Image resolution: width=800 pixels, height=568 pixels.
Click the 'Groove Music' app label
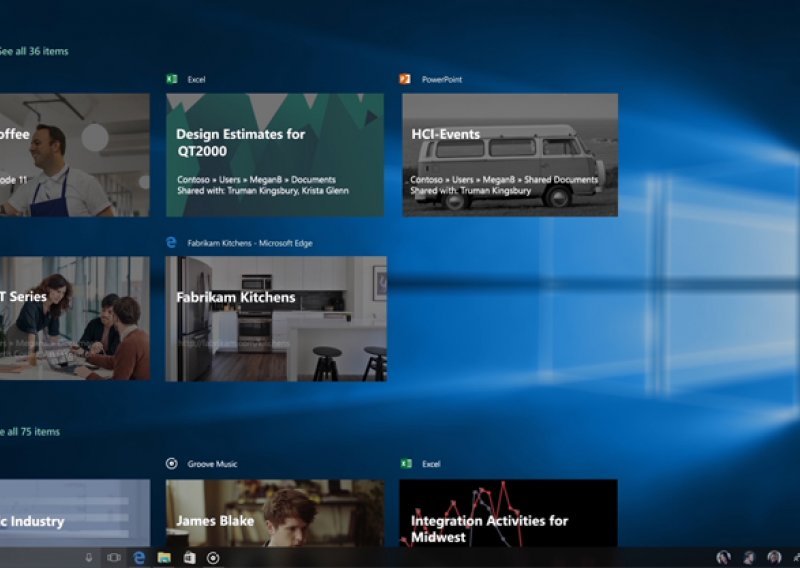click(x=212, y=464)
